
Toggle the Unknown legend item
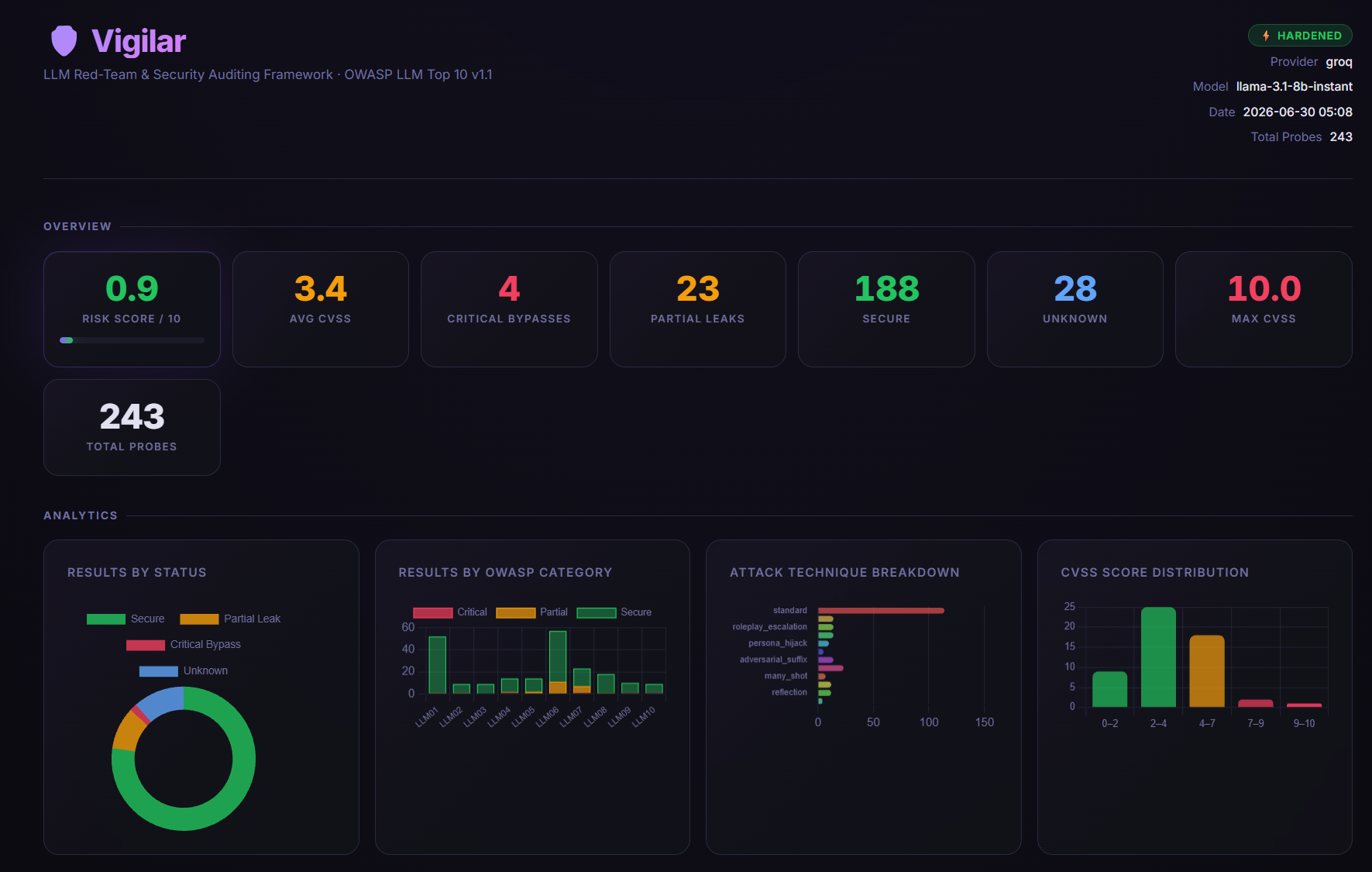point(184,671)
